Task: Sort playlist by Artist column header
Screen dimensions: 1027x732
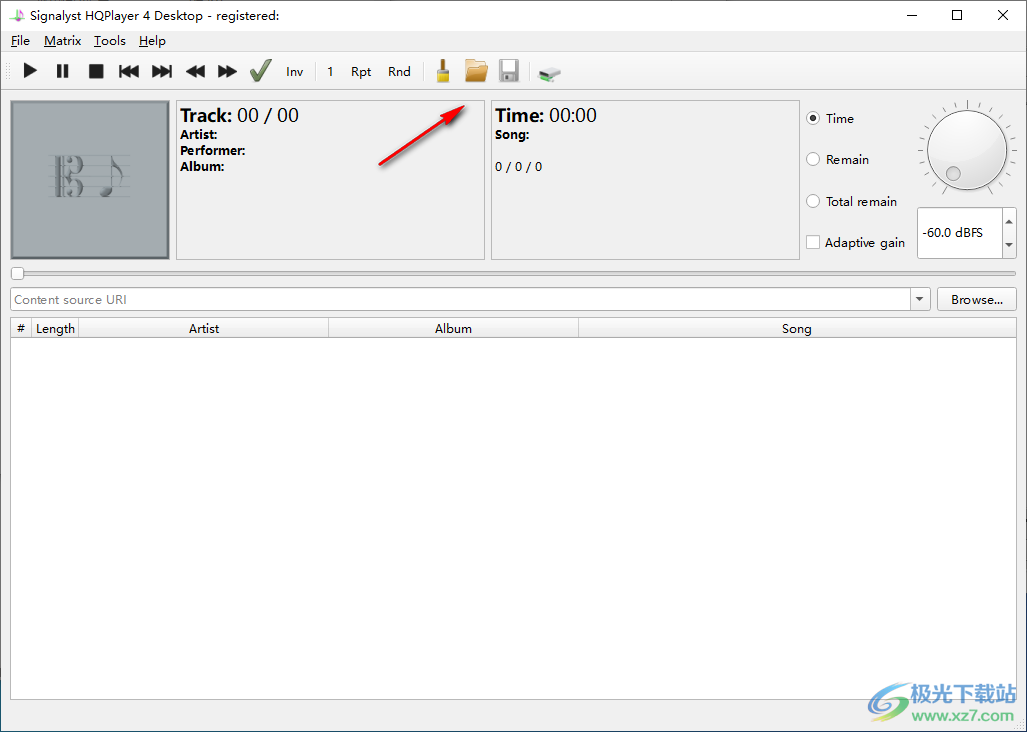Action: click(x=204, y=328)
